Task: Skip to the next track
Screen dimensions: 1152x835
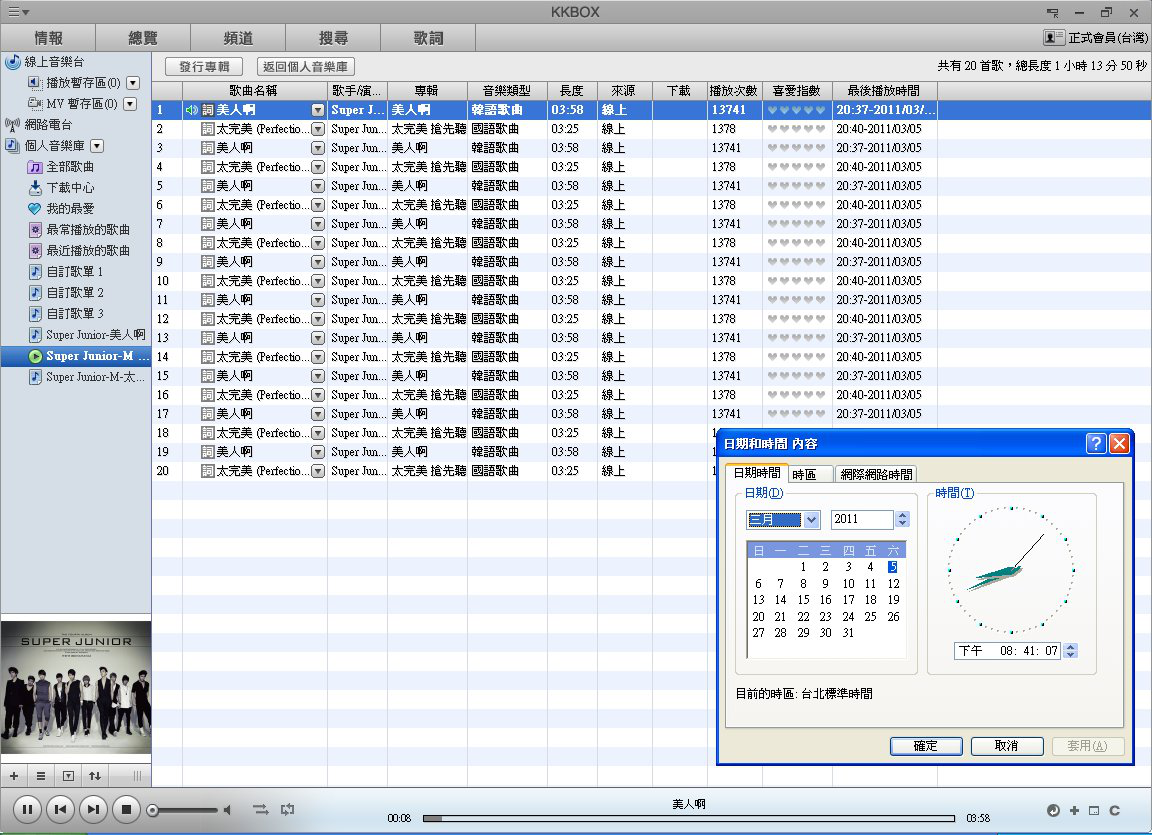Action: click(93, 809)
